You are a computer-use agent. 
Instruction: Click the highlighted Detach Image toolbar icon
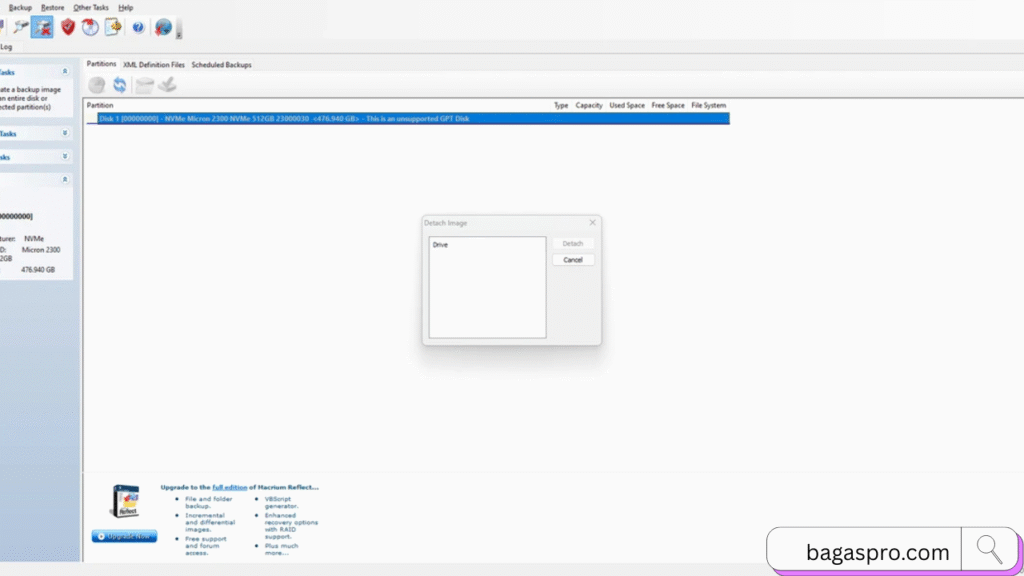(41, 27)
